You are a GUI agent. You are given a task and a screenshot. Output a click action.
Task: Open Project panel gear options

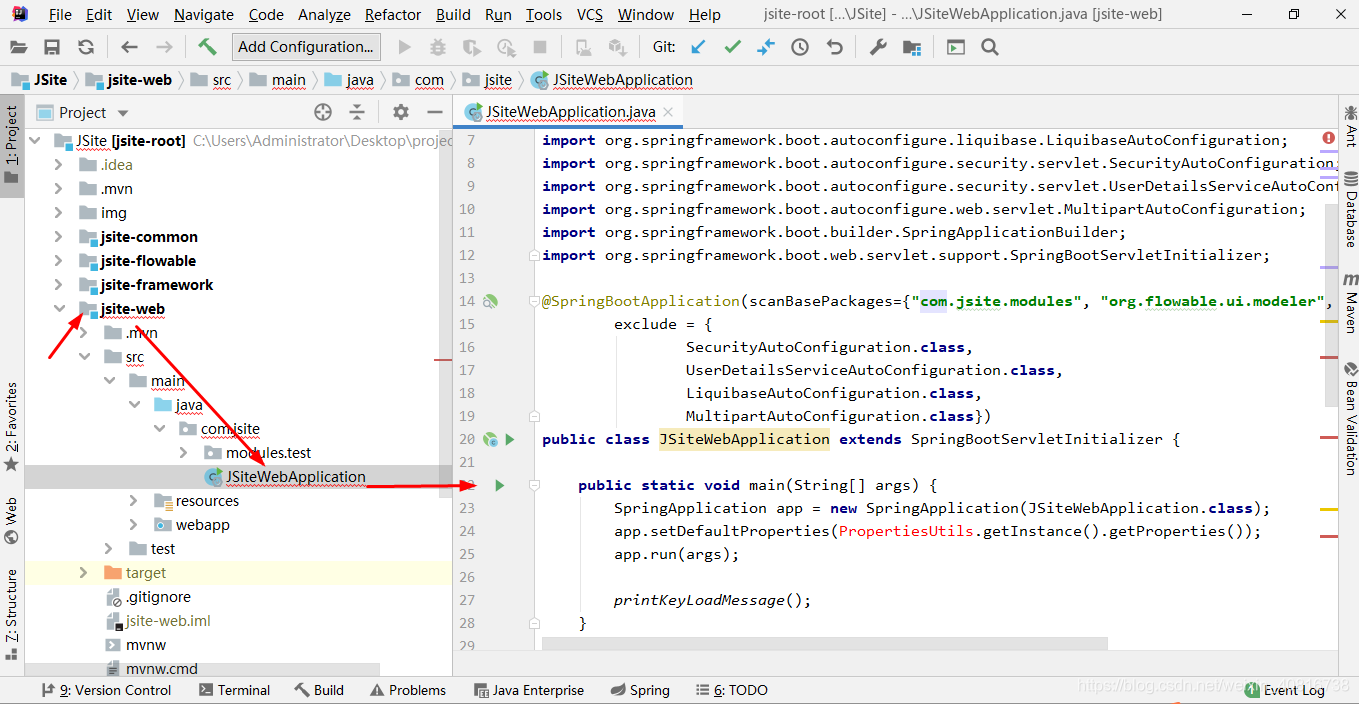pyautogui.click(x=401, y=112)
